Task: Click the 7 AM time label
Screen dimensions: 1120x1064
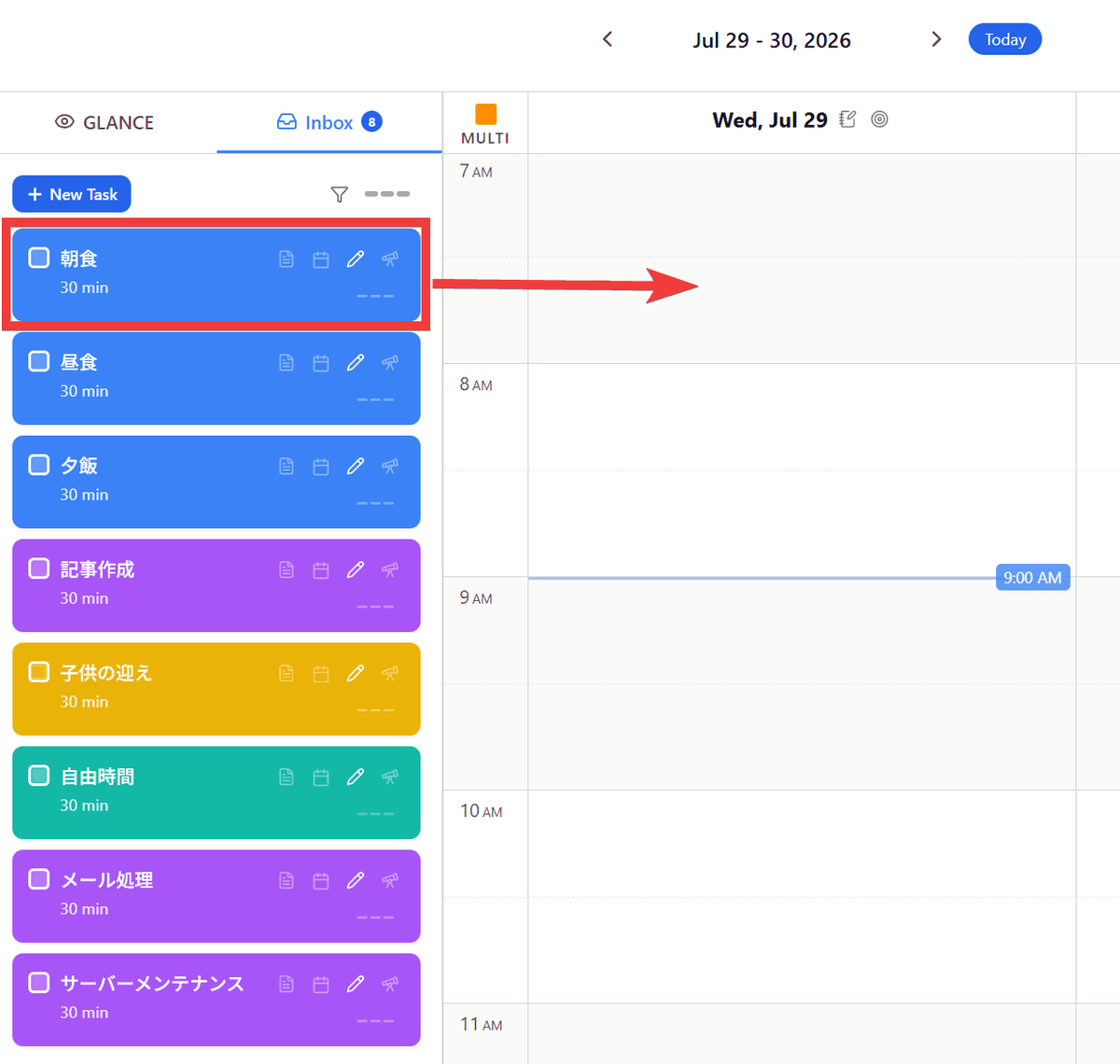Action: (476, 172)
